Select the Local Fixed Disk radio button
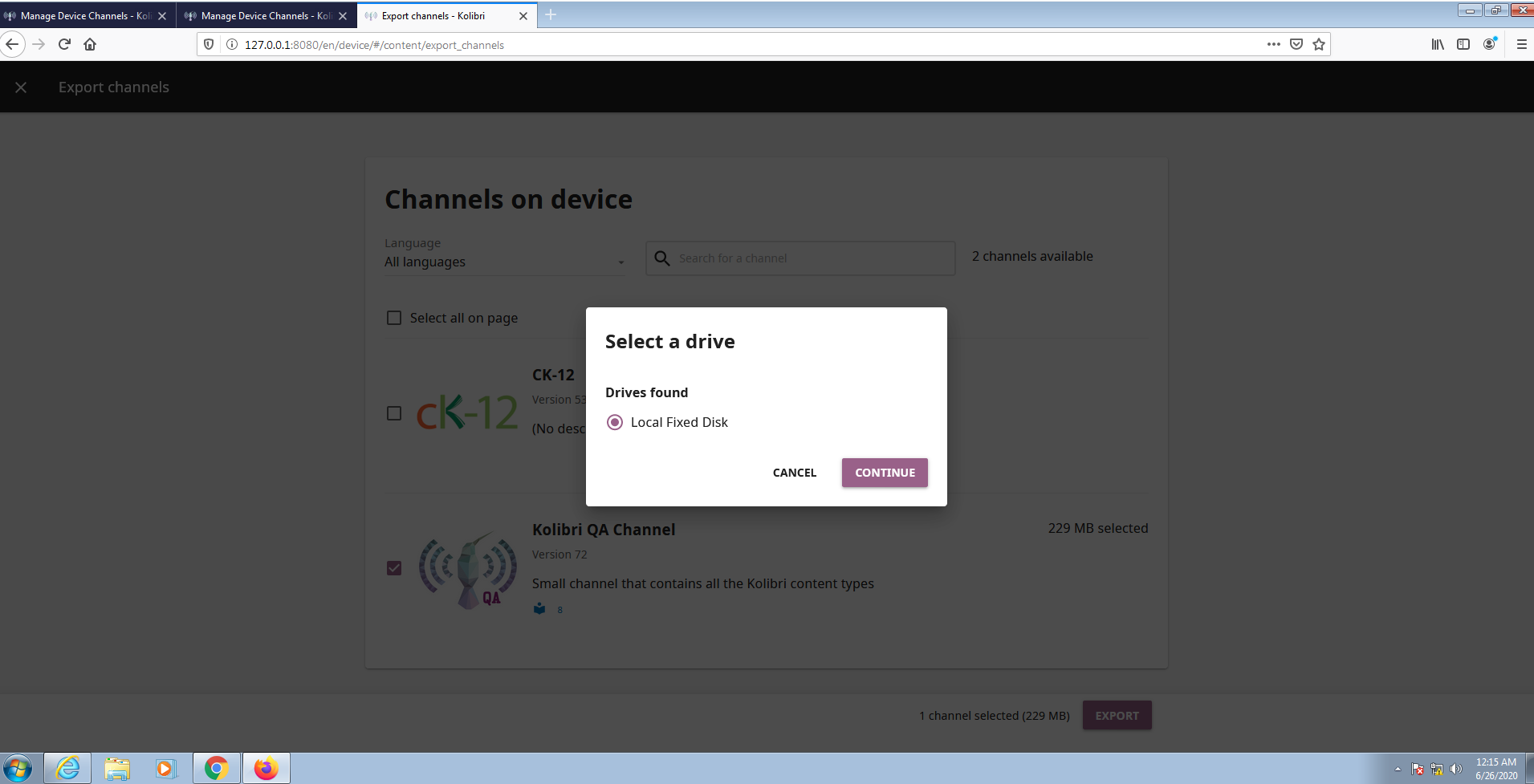This screenshot has width=1534, height=784. pos(615,422)
